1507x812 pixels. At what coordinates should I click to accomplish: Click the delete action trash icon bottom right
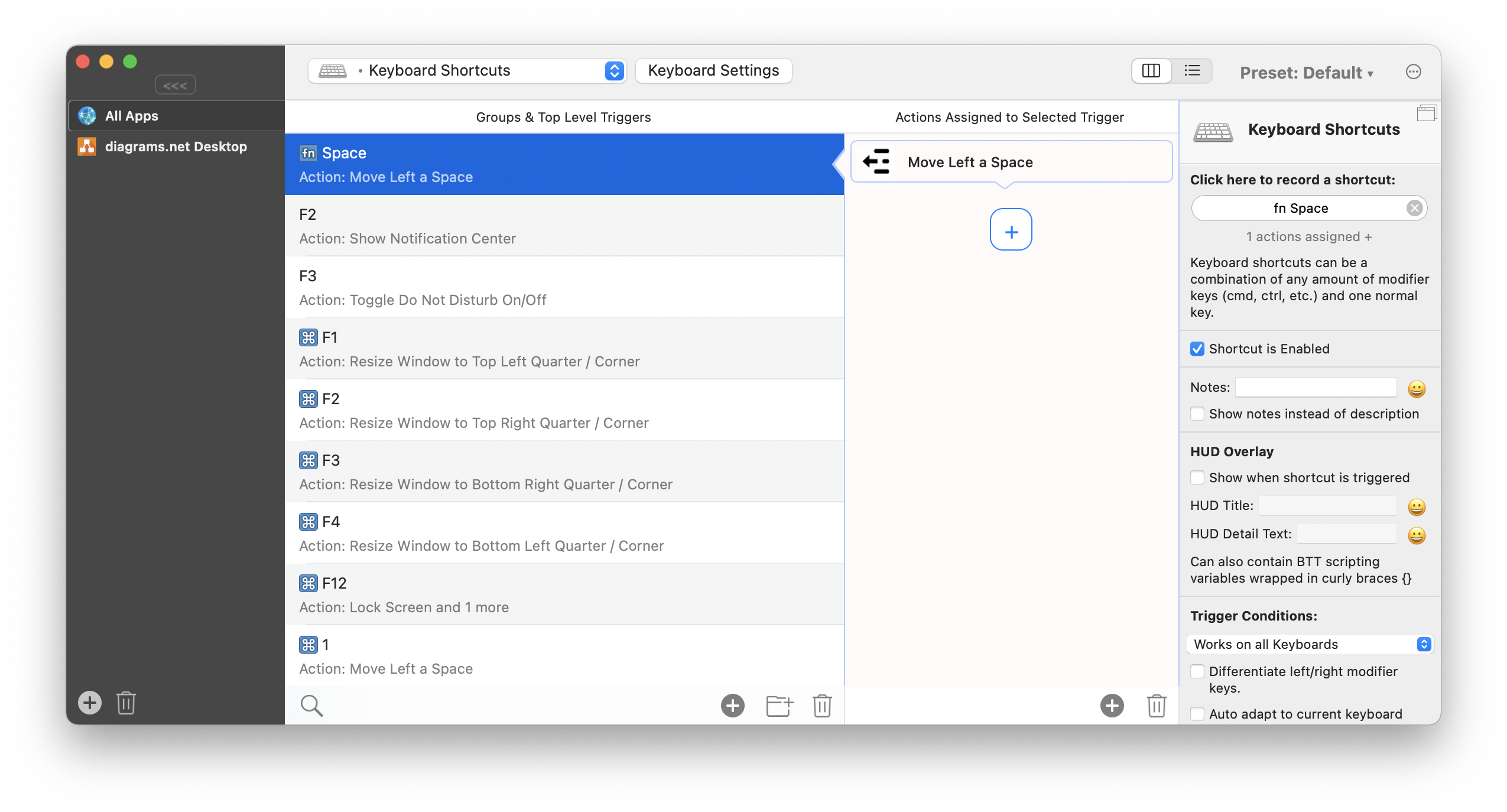coord(1156,703)
